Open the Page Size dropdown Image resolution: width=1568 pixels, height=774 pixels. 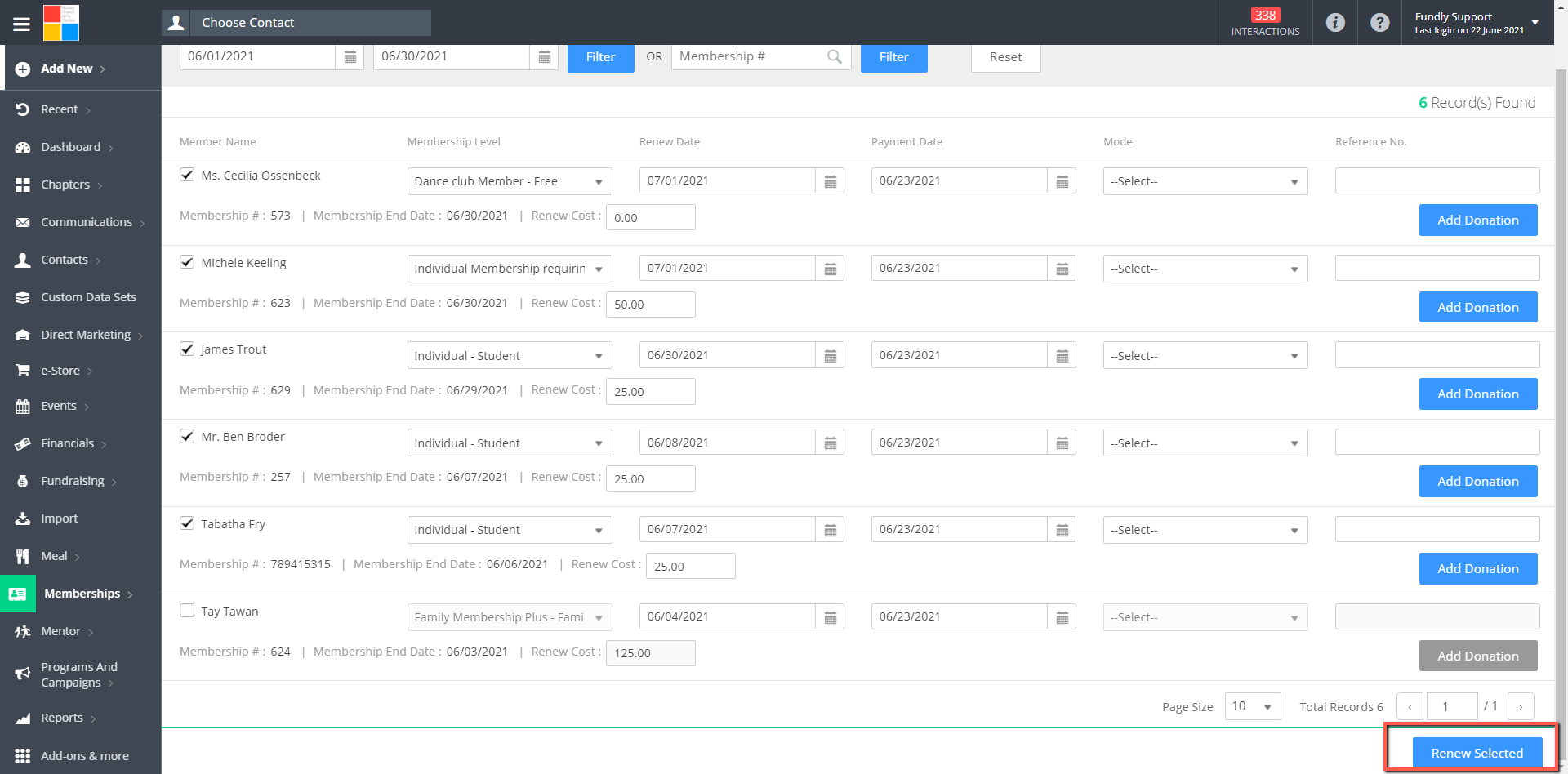coord(1253,706)
